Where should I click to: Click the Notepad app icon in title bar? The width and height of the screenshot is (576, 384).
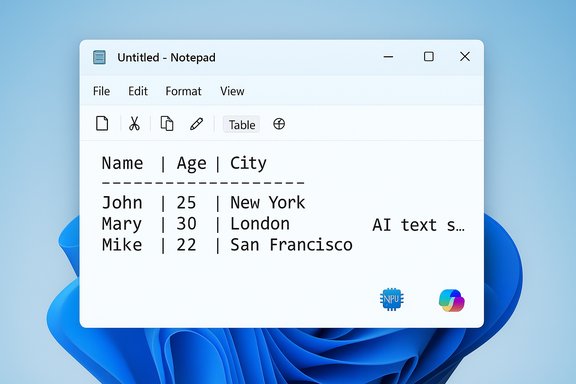point(99,57)
